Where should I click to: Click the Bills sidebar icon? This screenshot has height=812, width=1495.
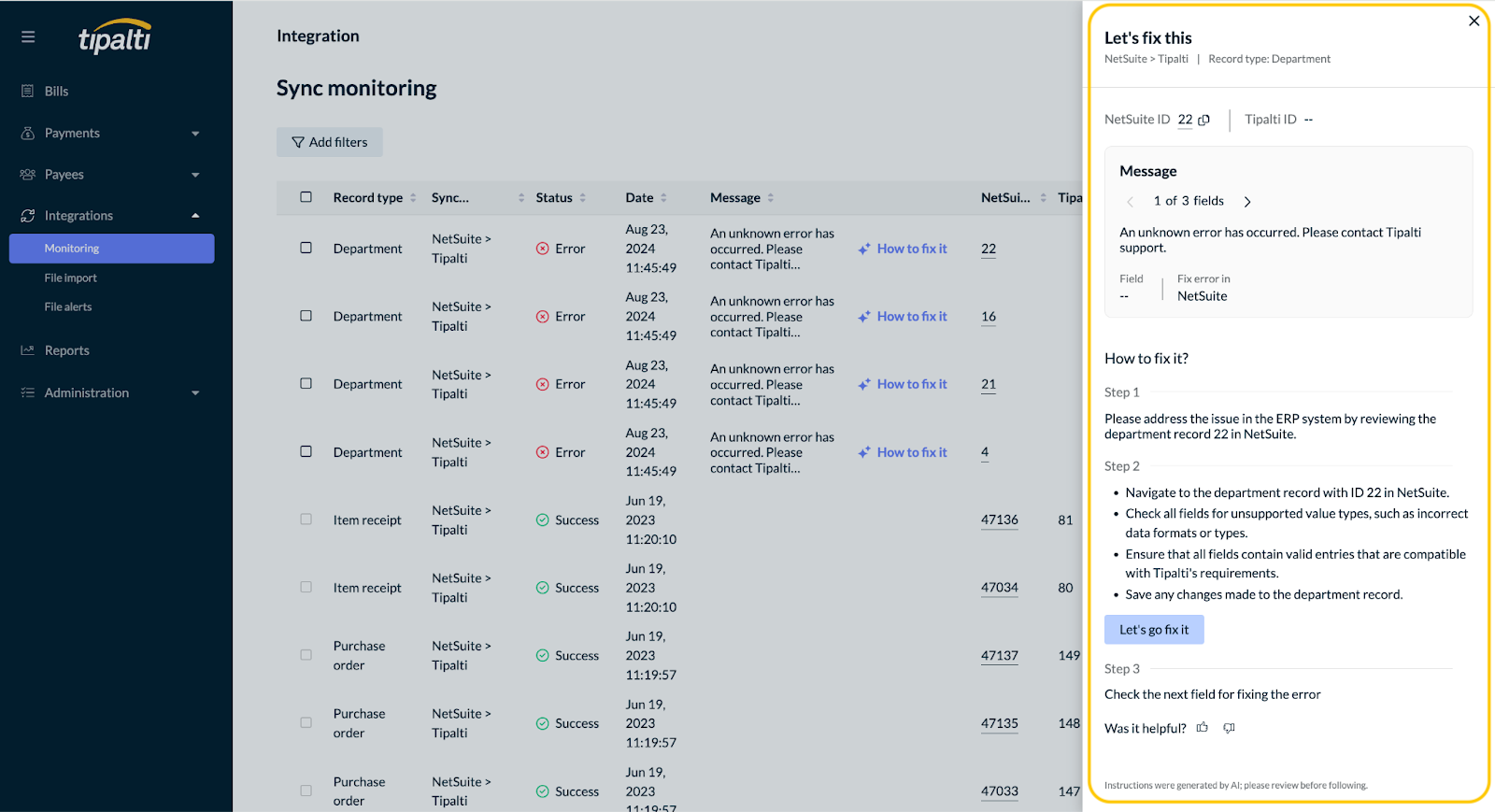click(27, 91)
